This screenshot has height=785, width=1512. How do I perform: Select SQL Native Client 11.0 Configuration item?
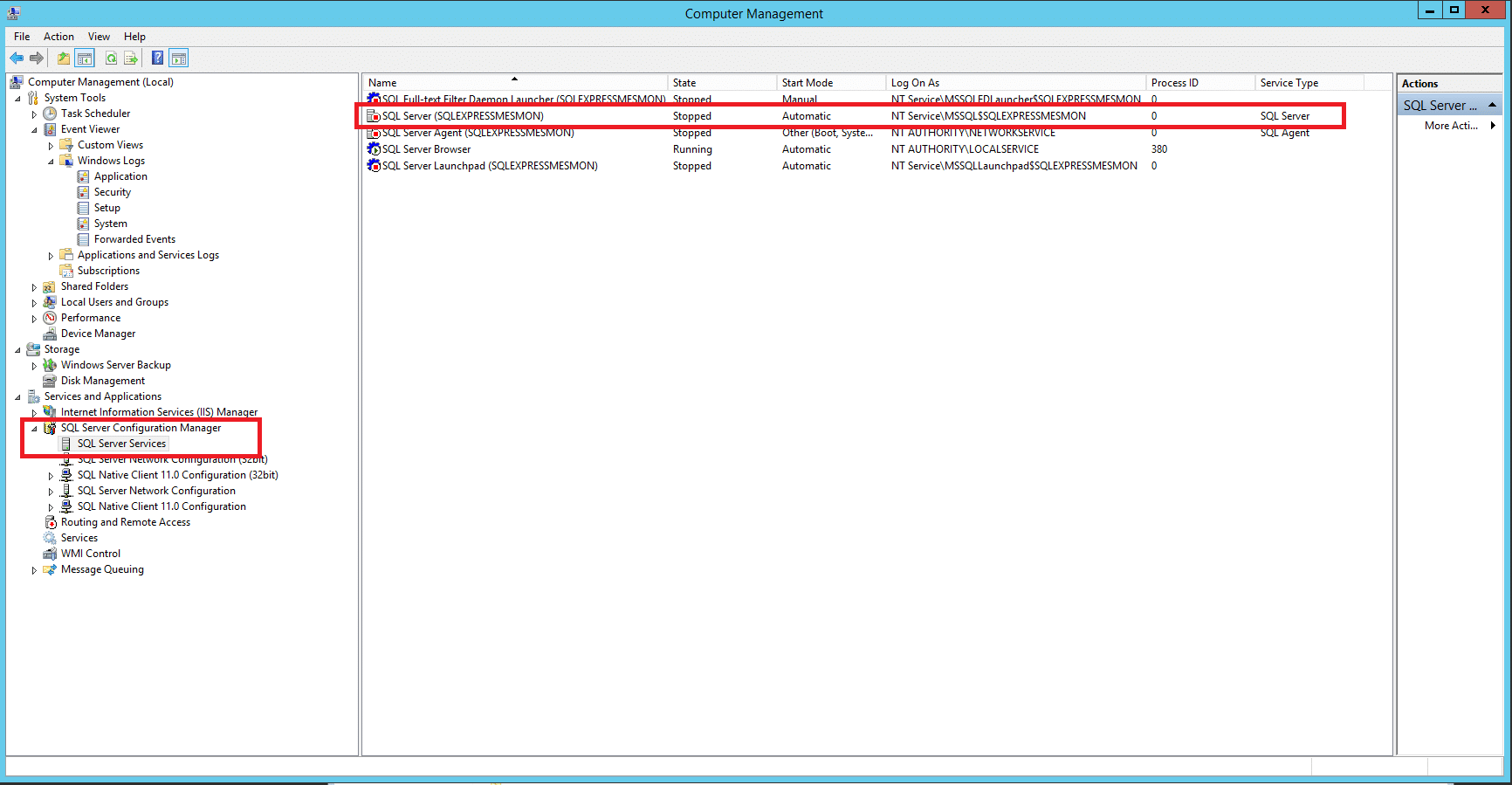tap(162, 506)
